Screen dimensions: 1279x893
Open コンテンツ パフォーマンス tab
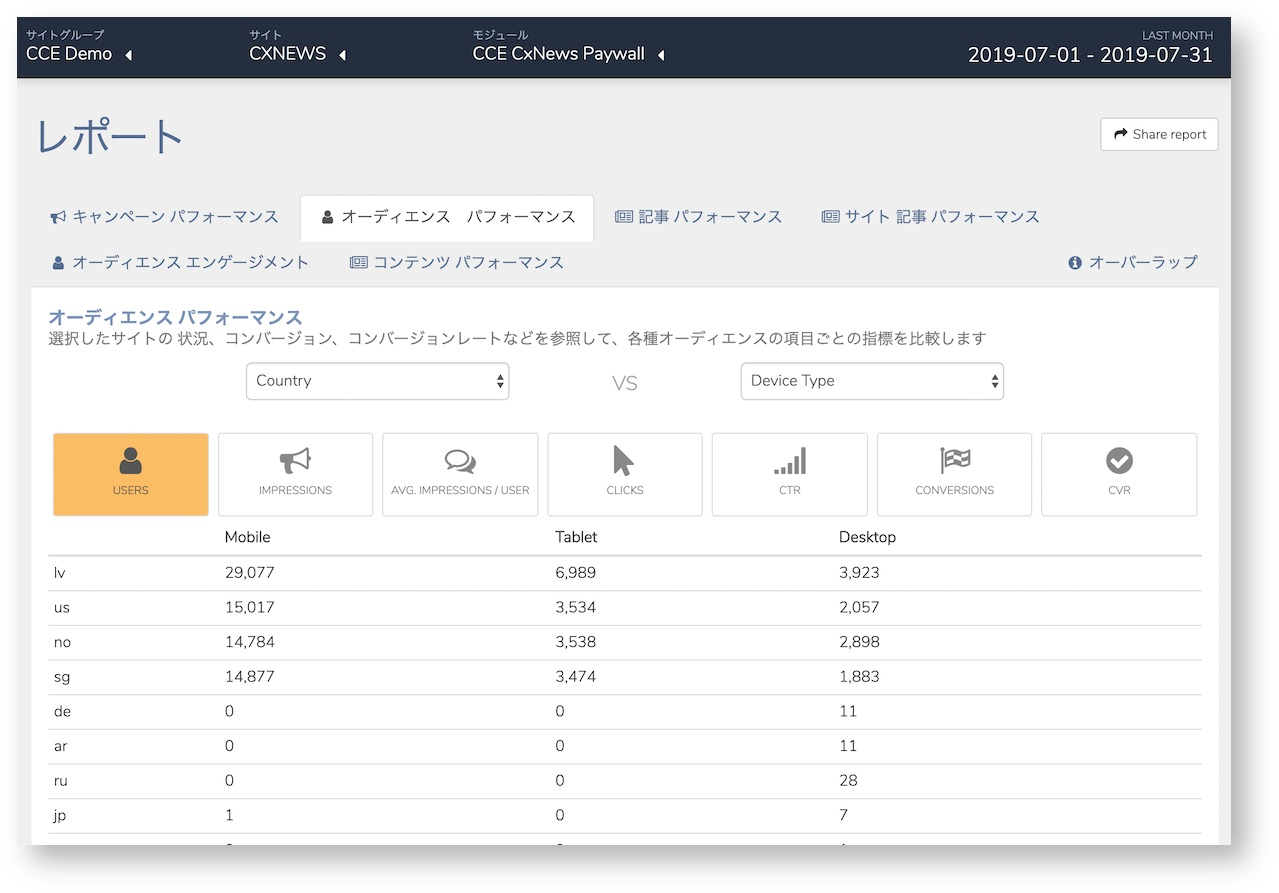pyautogui.click(x=457, y=263)
